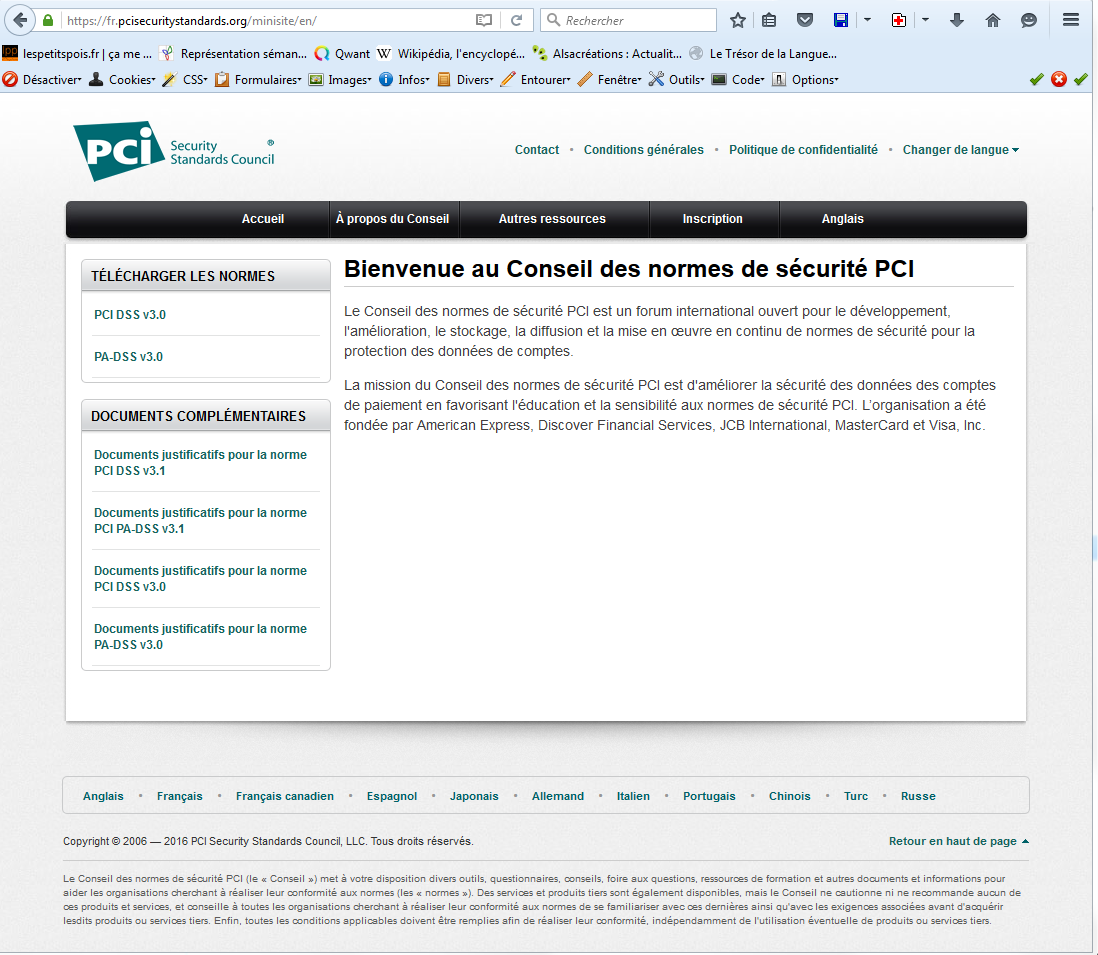Click the first green checkmark validation icon
This screenshot has width=1098, height=955.
click(x=1036, y=79)
